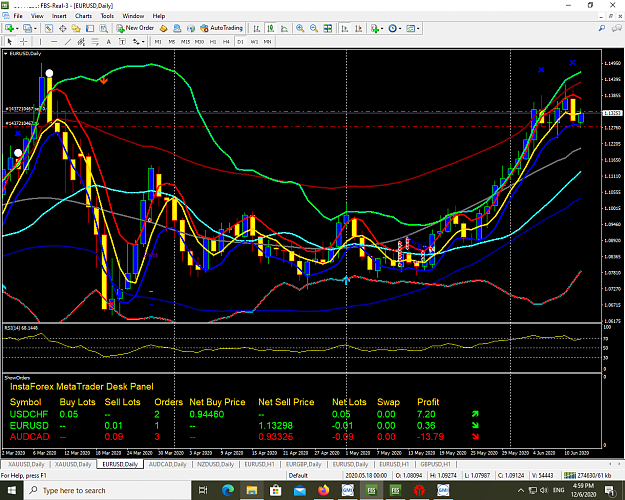Viewport: 625px width, 500px height.
Task: Open the Default profile in status bar
Action: point(298,475)
